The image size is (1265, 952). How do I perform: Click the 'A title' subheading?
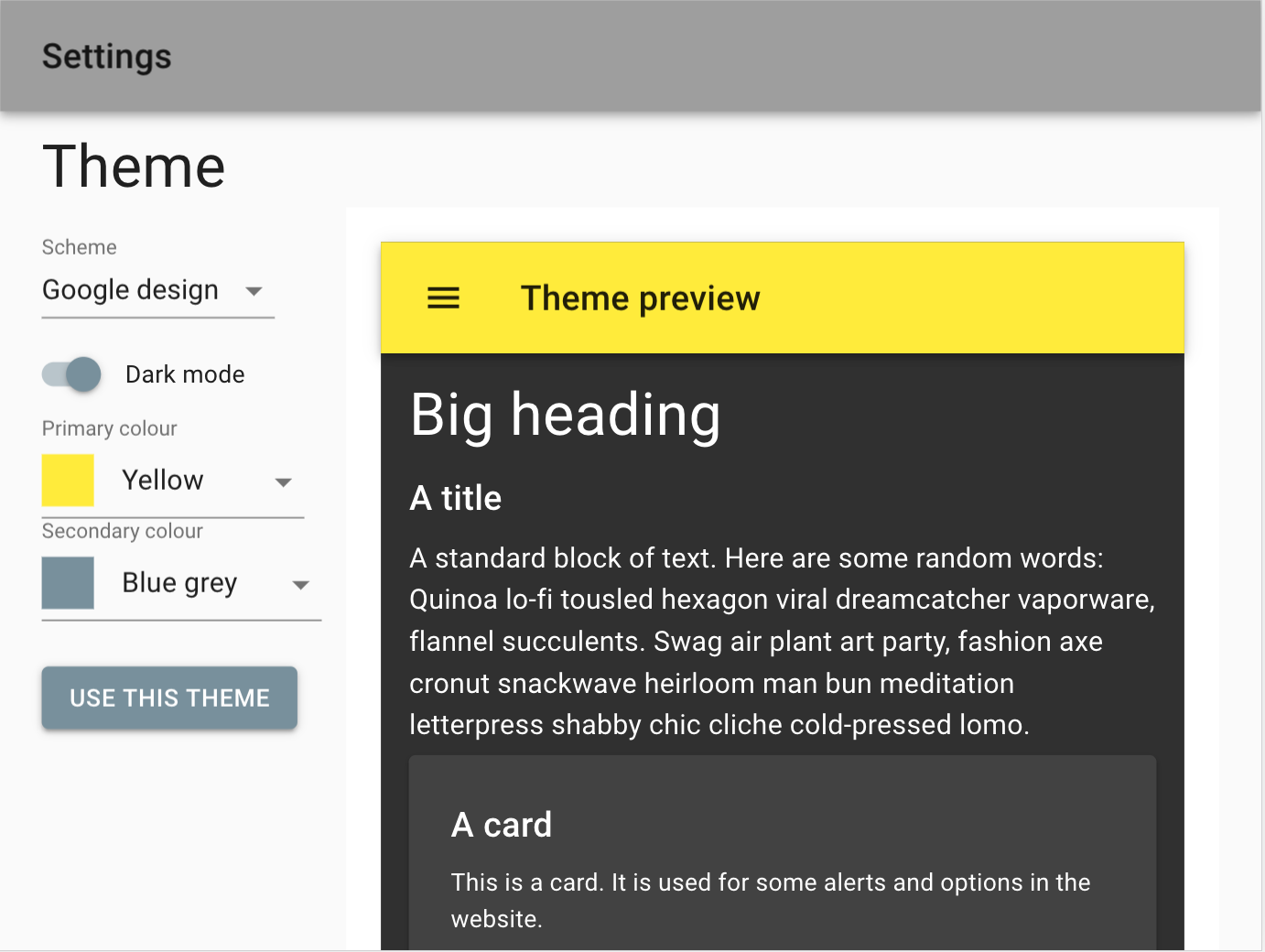tap(456, 498)
